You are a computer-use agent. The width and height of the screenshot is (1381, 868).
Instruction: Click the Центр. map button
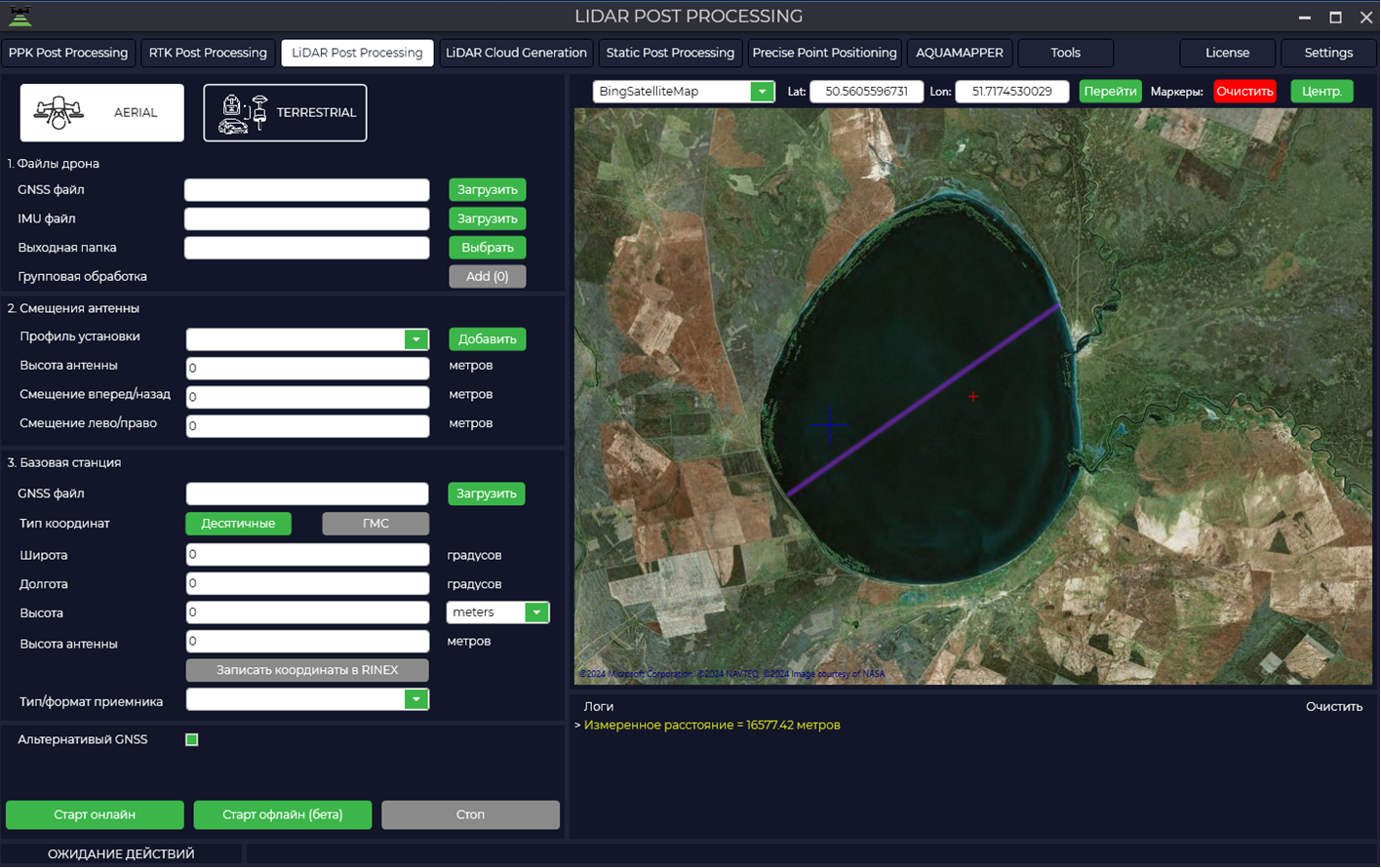point(1322,92)
